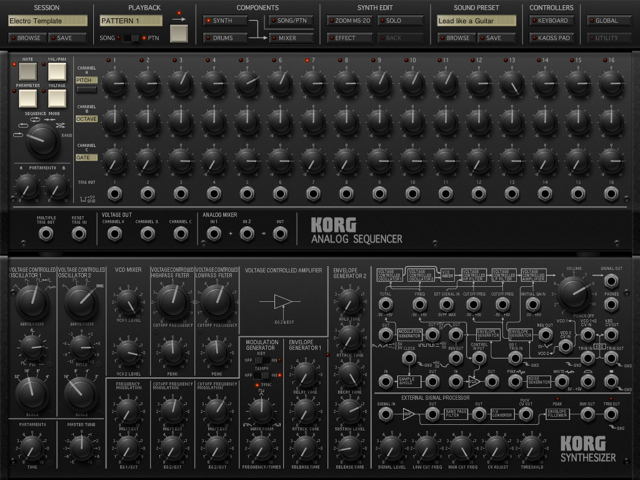This screenshot has height=480, width=640.
Task: Open the Channel B OCTAVE selector
Action: [87, 117]
